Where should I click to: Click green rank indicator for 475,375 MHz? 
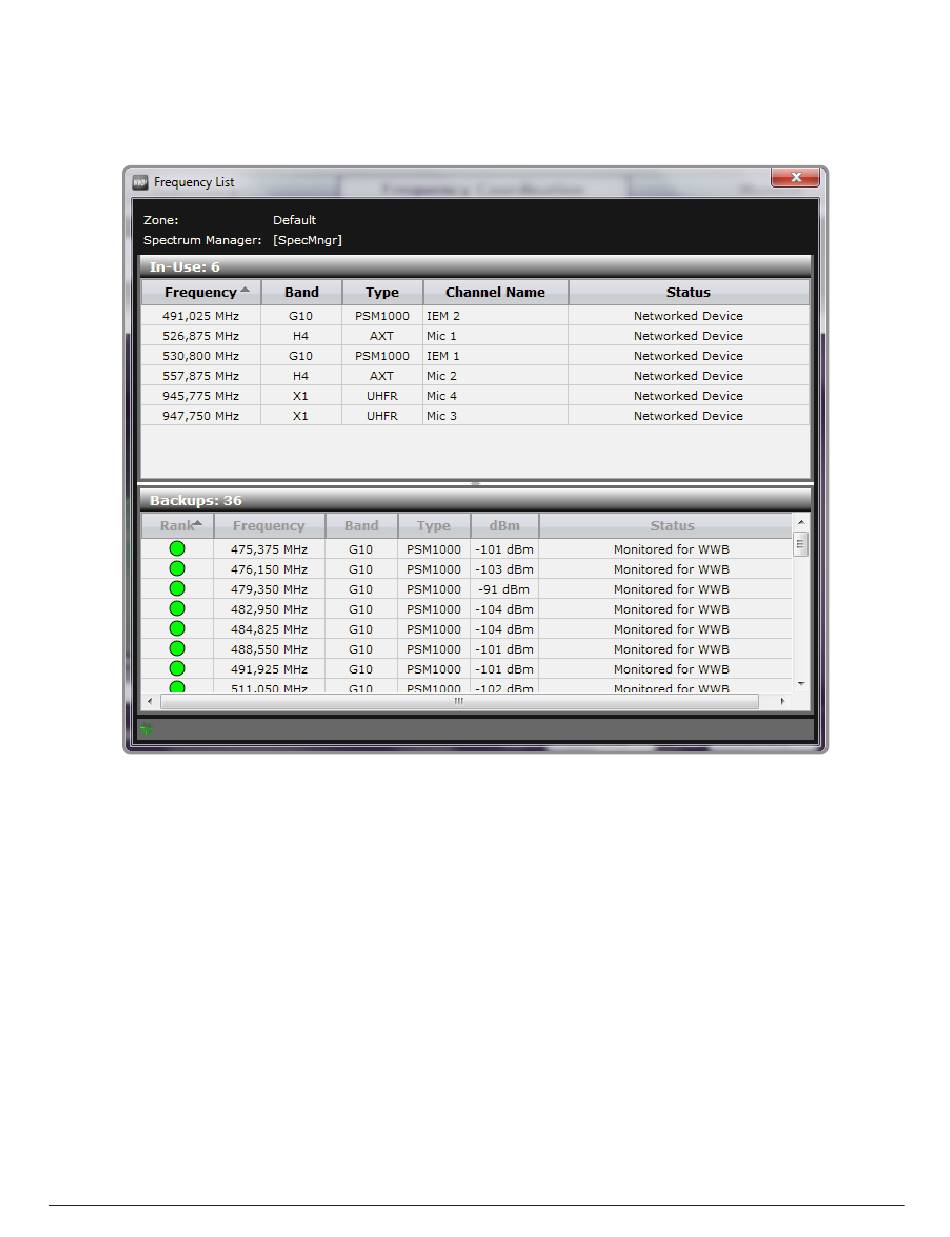[x=177, y=549]
